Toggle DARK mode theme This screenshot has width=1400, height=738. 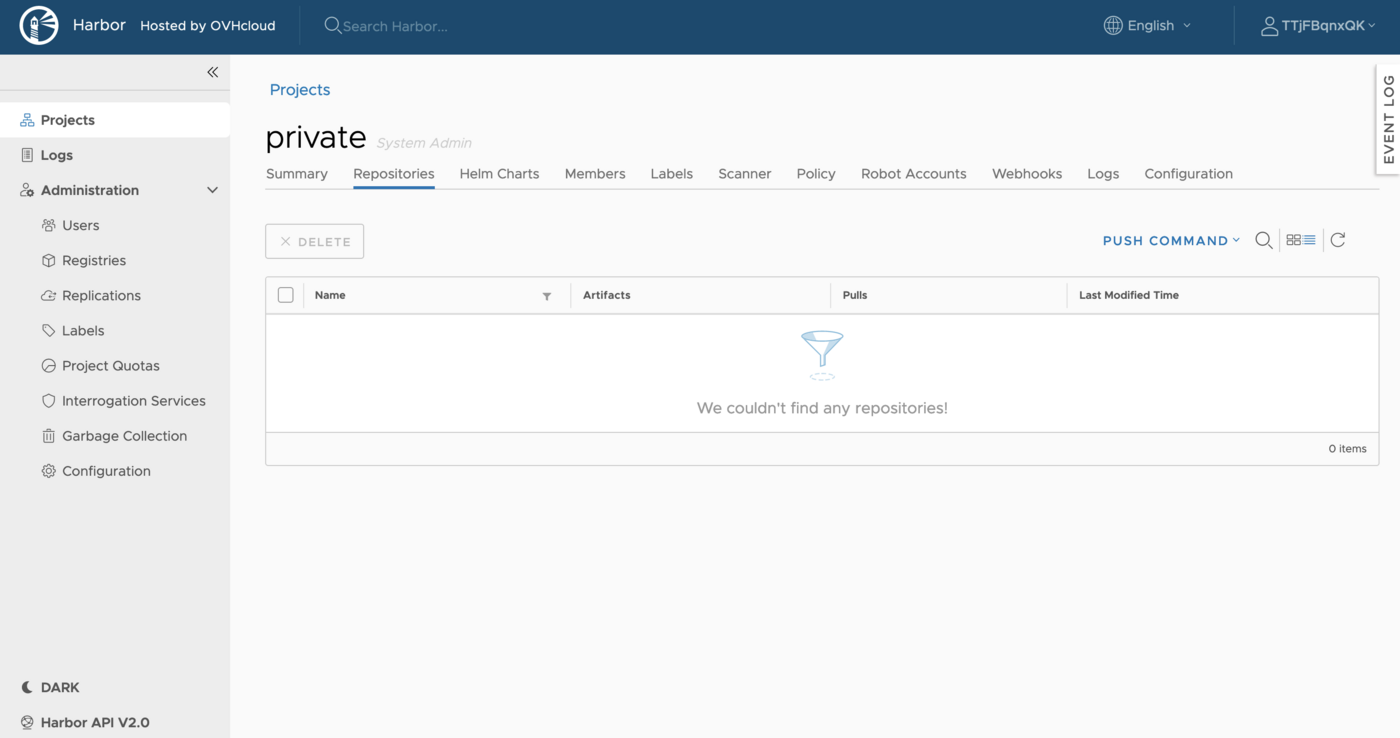pyautogui.click(x=48, y=687)
